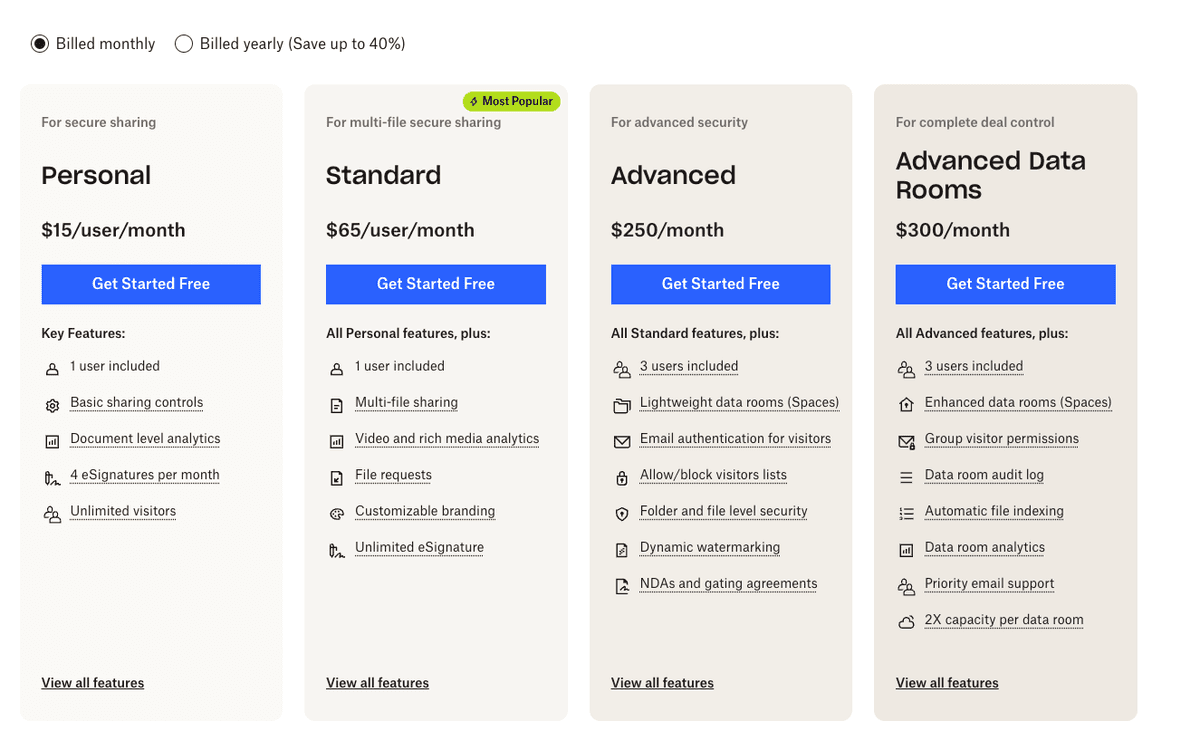
Task: Click Get Started Free under Standard plan
Action: 436,284
